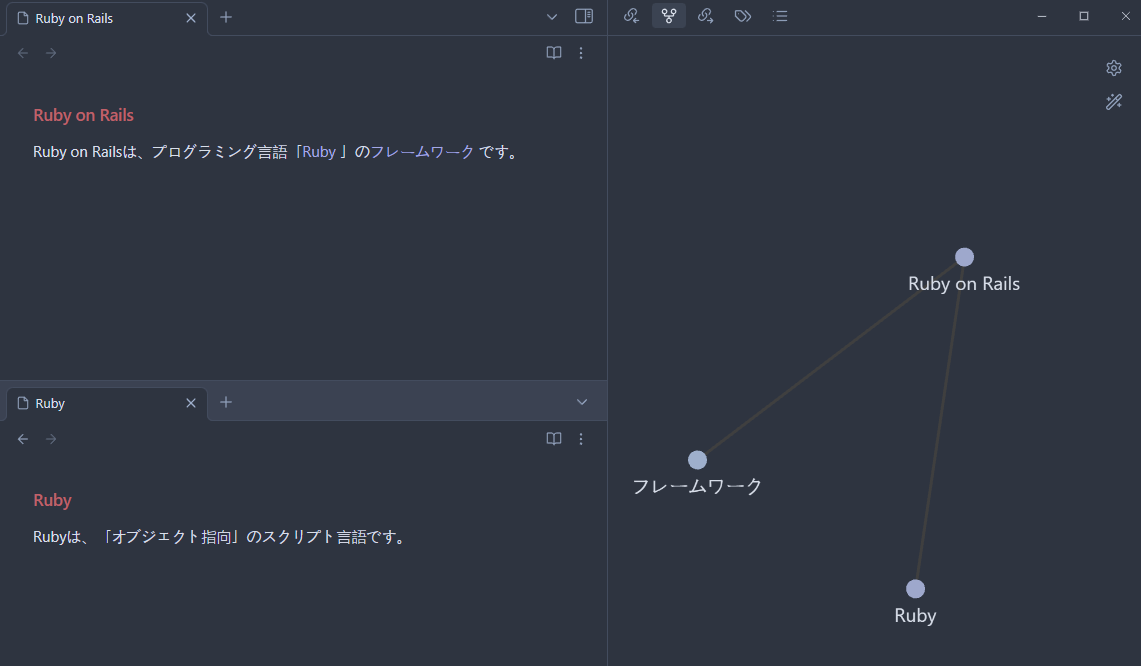Image resolution: width=1141 pixels, height=666 pixels.
Task: Click the Ruby note title heading
Action: [x=52, y=500]
